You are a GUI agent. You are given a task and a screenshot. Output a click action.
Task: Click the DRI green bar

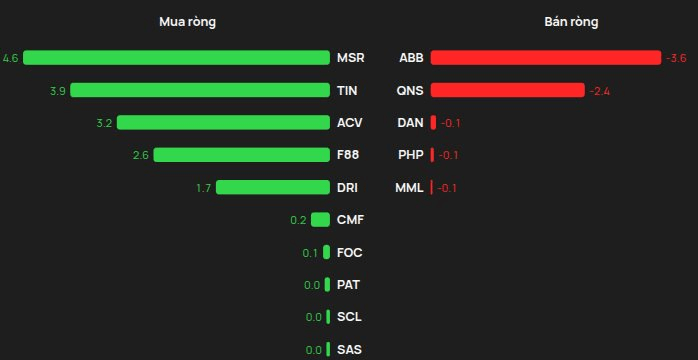[273, 187]
